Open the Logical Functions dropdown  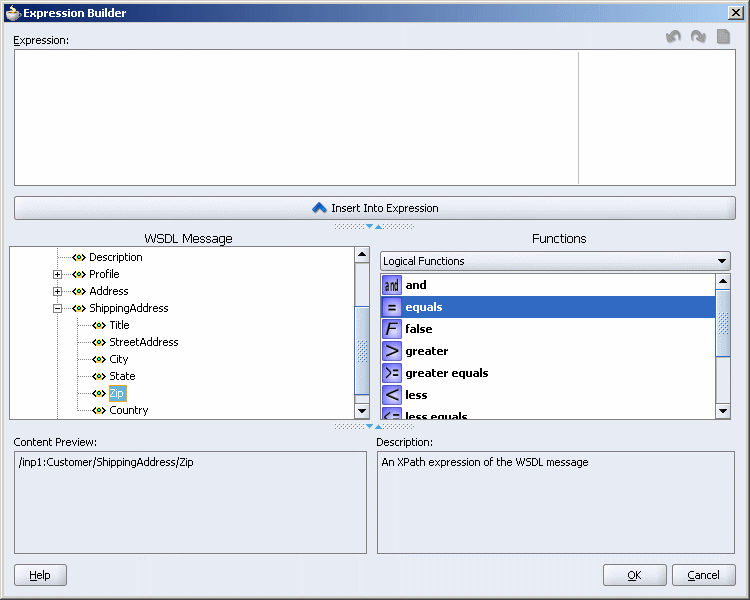click(x=555, y=261)
